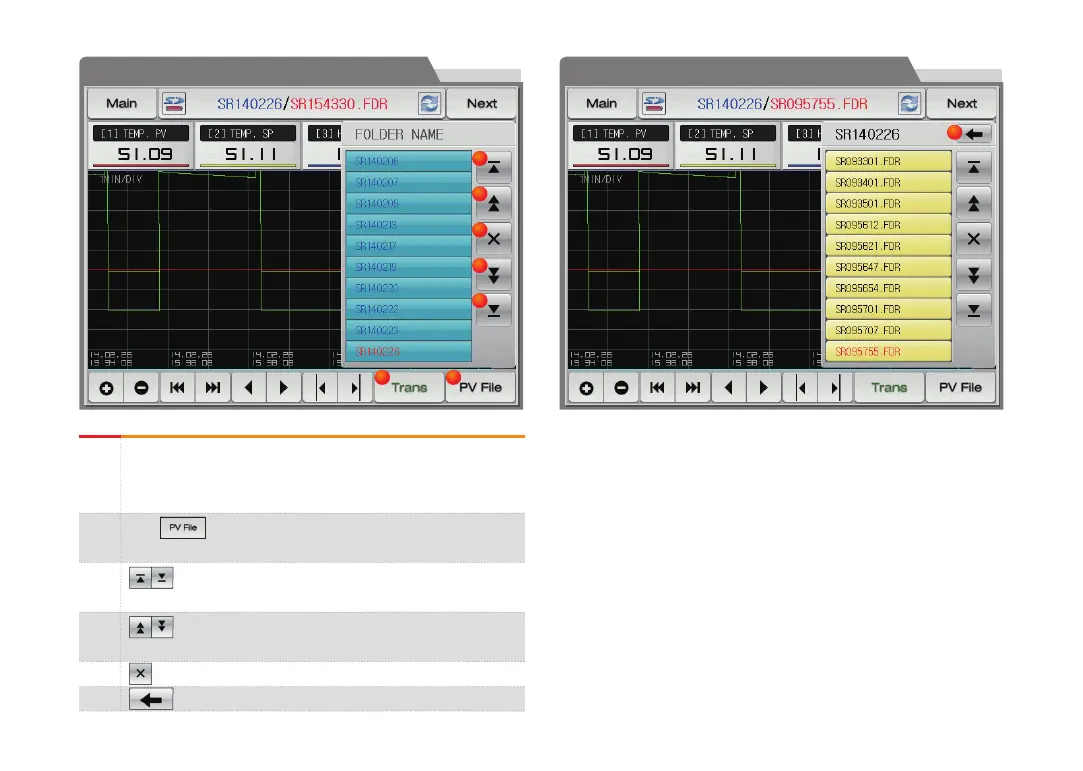
Task: Select folder SR140222 in the list
Action: coord(408,310)
